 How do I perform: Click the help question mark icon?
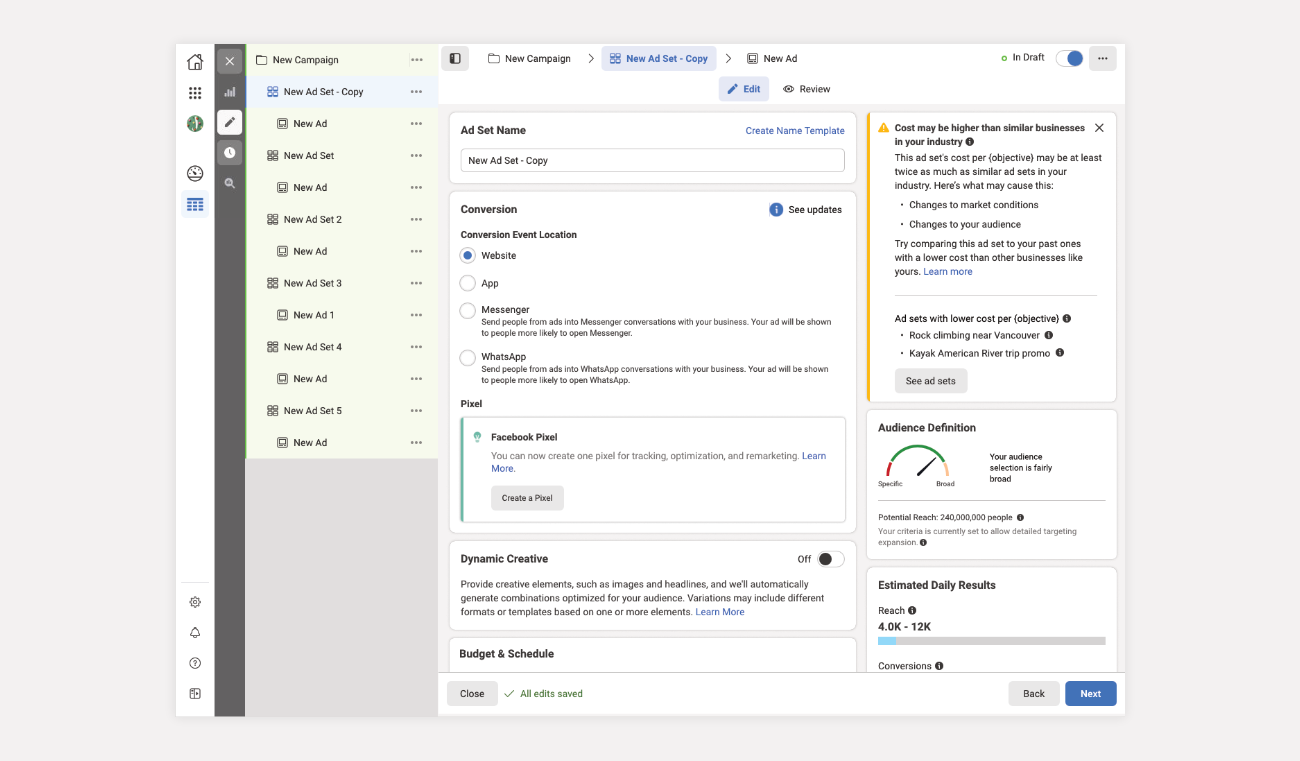pos(195,663)
